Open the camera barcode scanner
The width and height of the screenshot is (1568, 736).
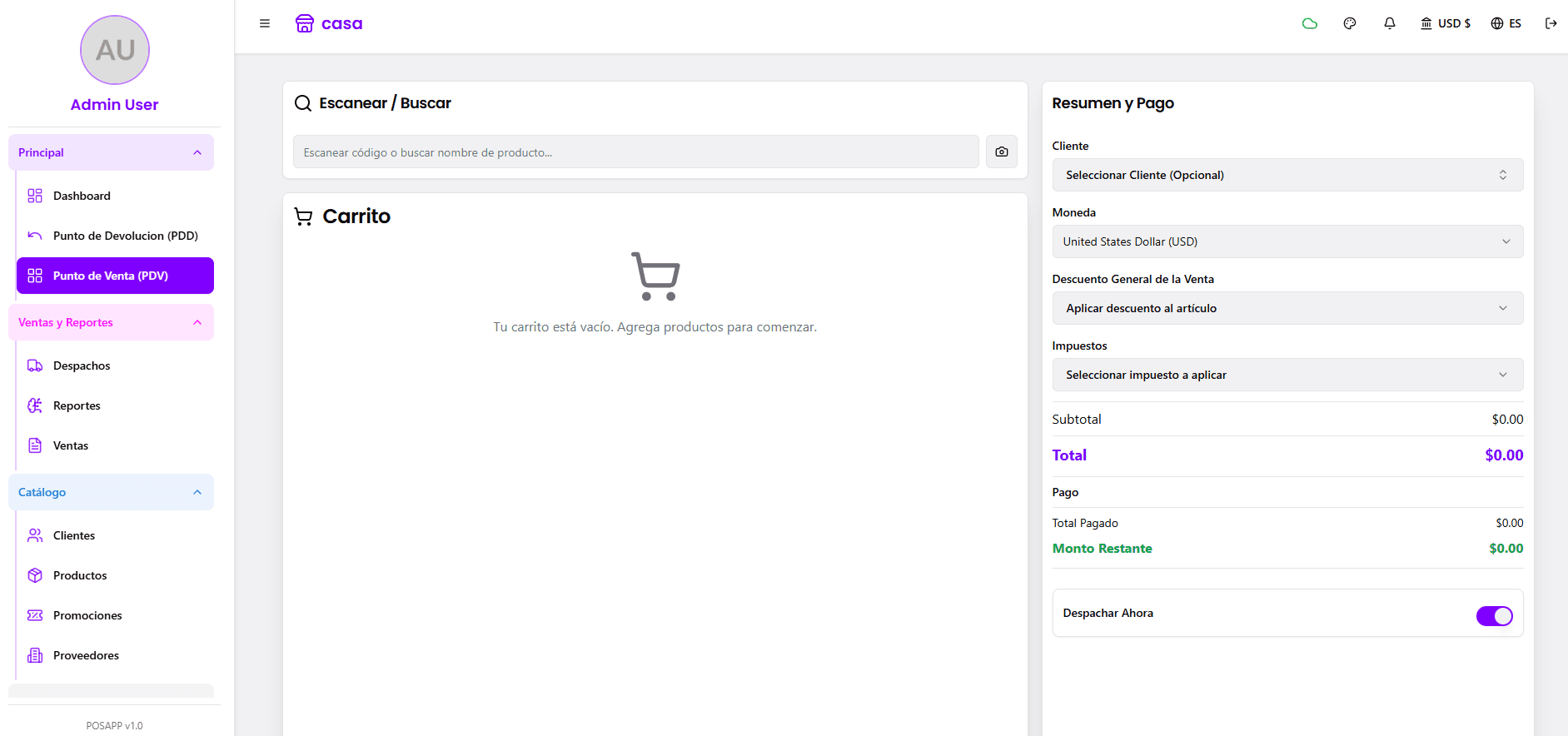point(1002,152)
